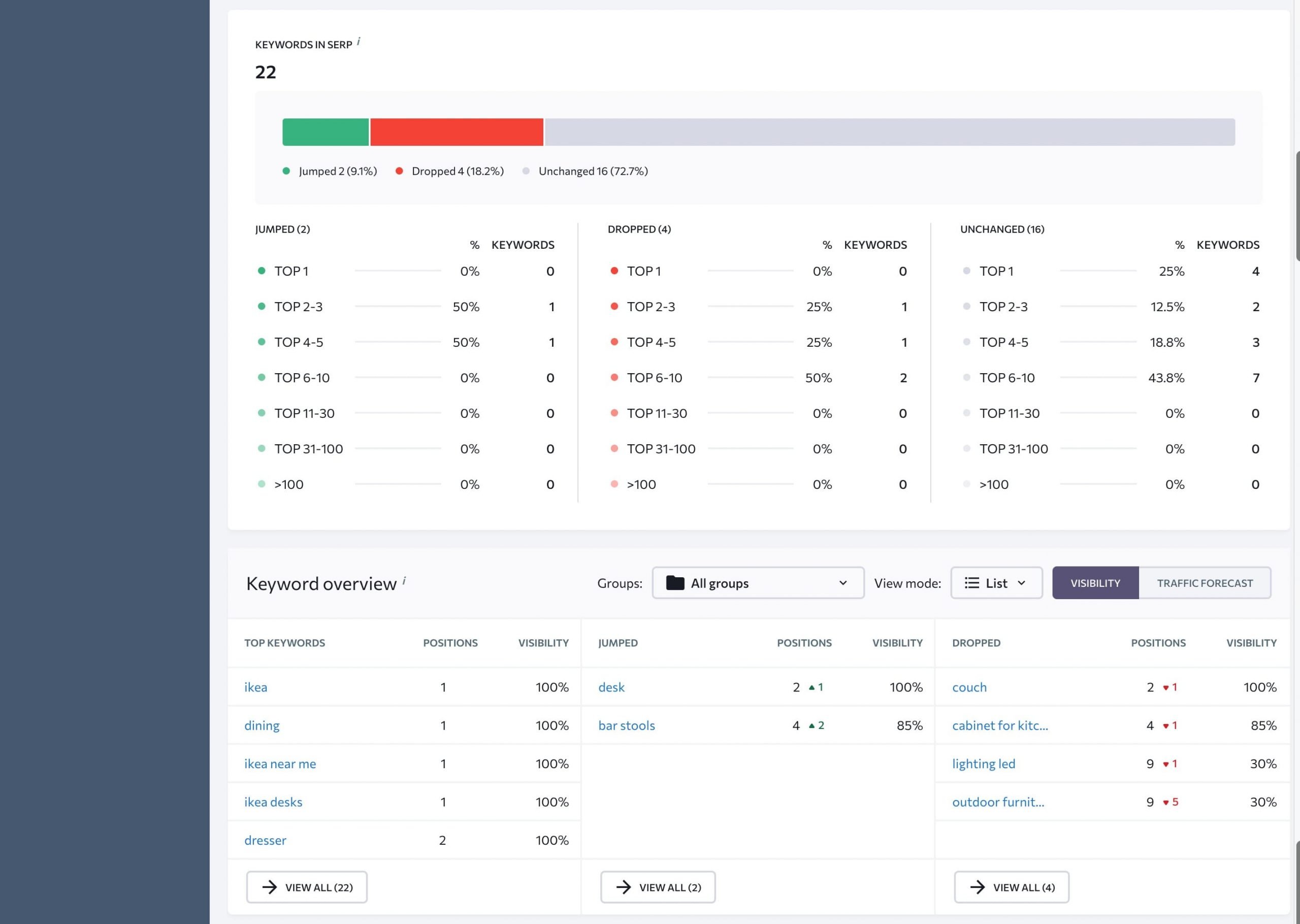
Task: Click chevron arrow beside List view mode
Action: click(1021, 583)
